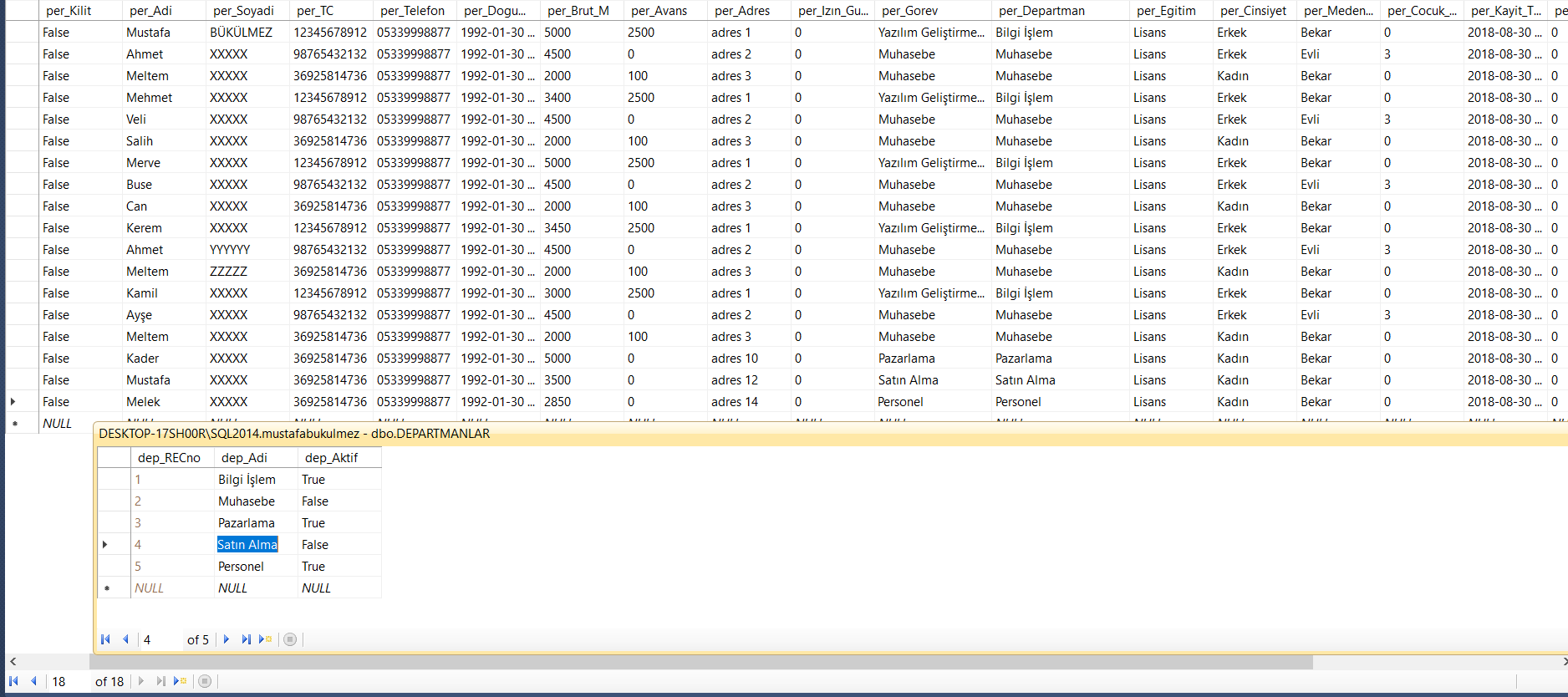Go to next record in the 5-row navigator
1568x697 pixels.
click(227, 639)
